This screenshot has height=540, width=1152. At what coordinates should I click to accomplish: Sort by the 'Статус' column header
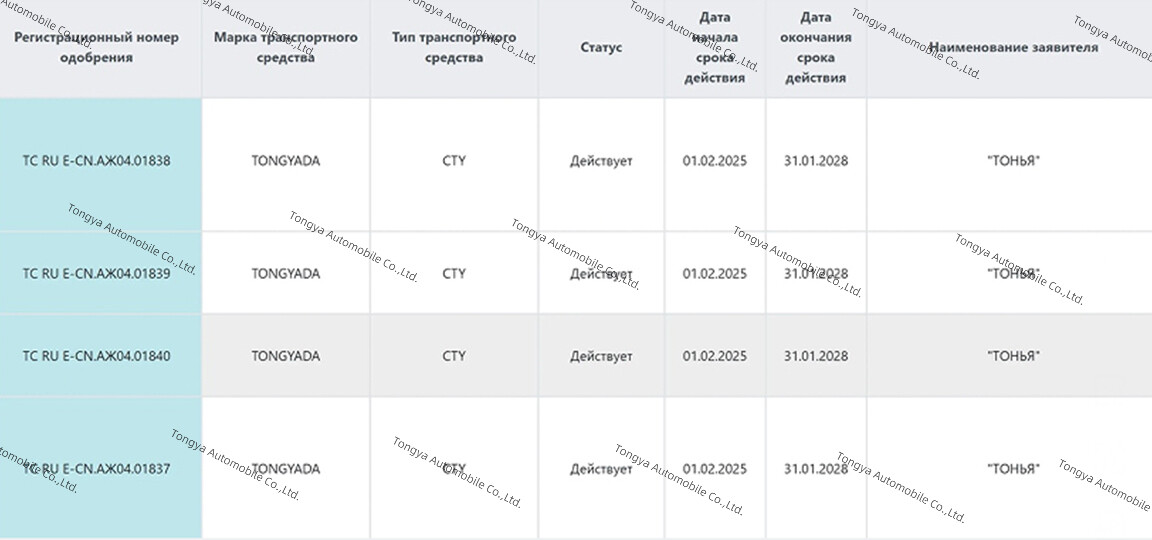coord(601,47)
